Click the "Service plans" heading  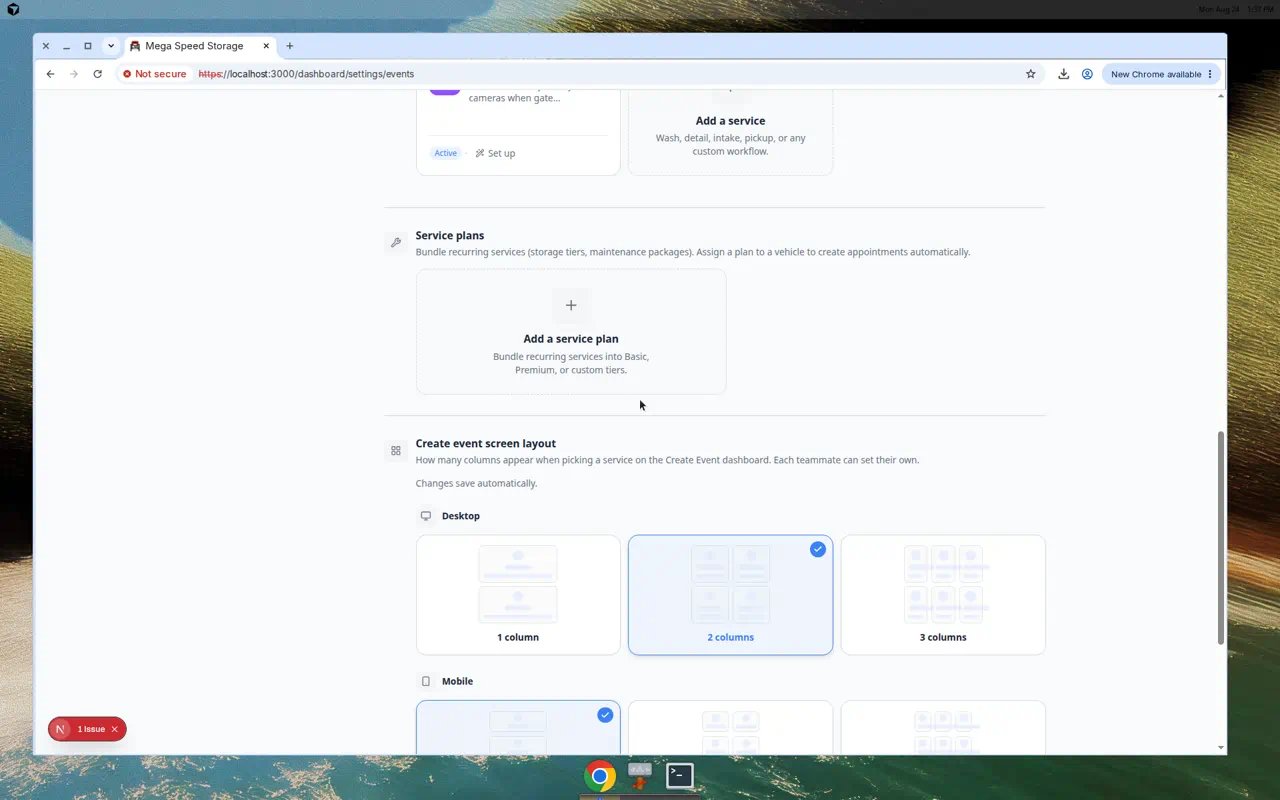coord(450,235)
